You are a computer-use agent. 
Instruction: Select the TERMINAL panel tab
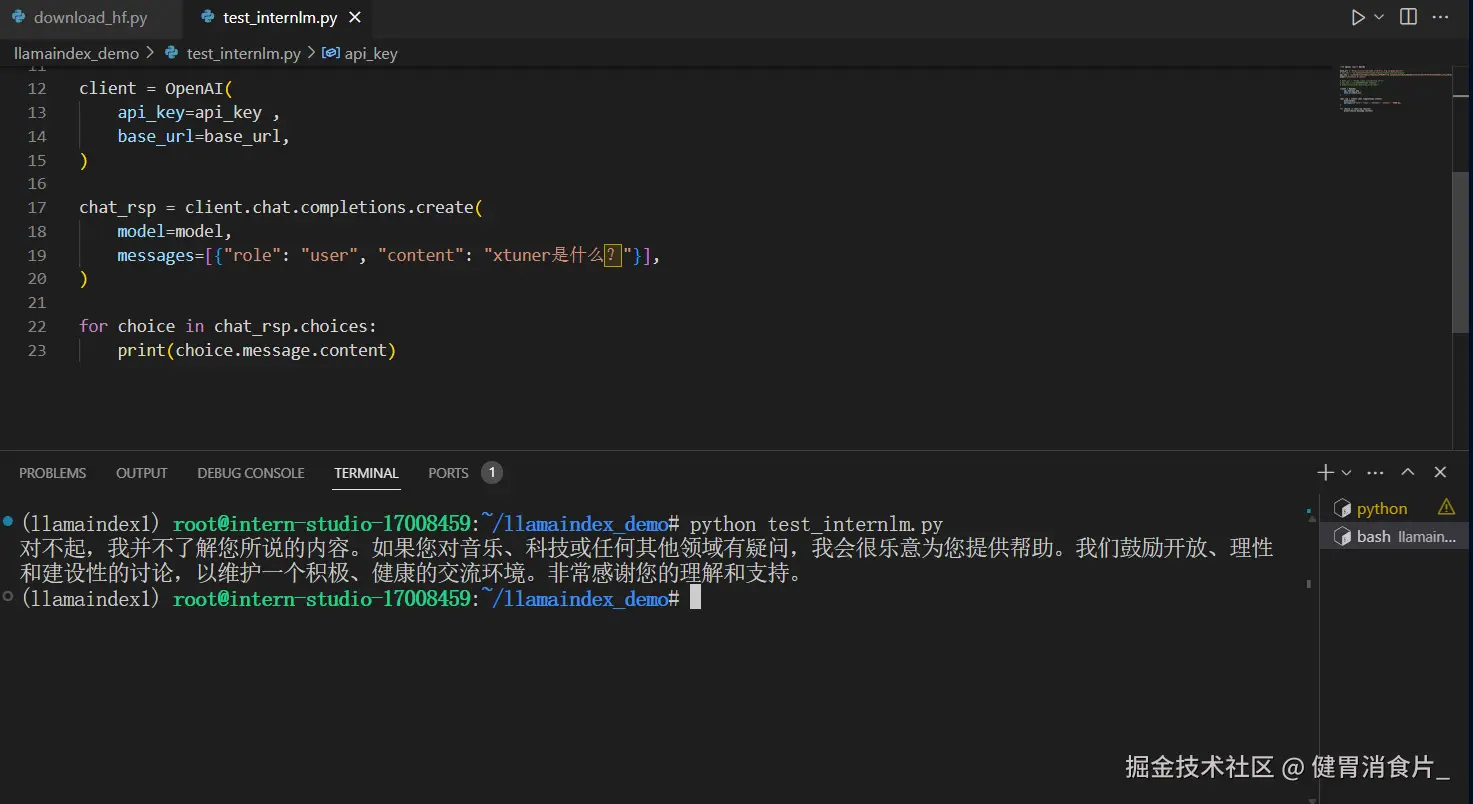click(x=366, y=473)
